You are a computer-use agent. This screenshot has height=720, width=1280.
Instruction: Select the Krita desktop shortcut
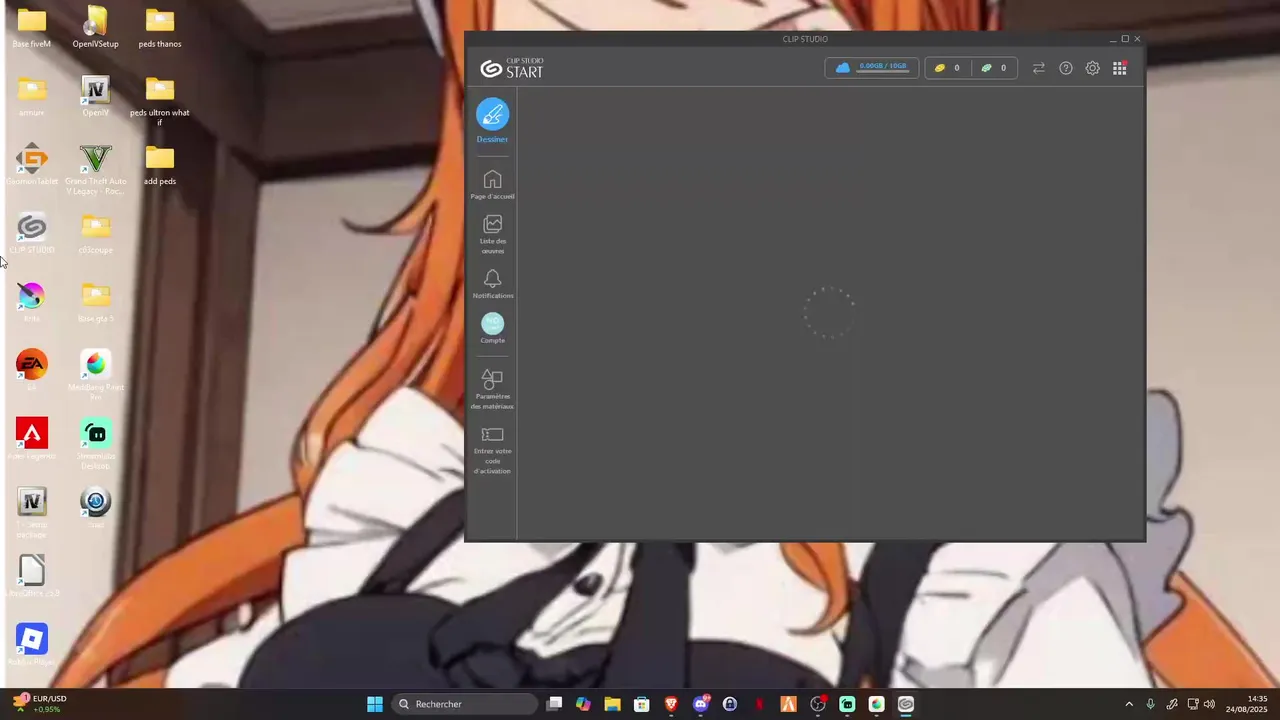(32, 303)
